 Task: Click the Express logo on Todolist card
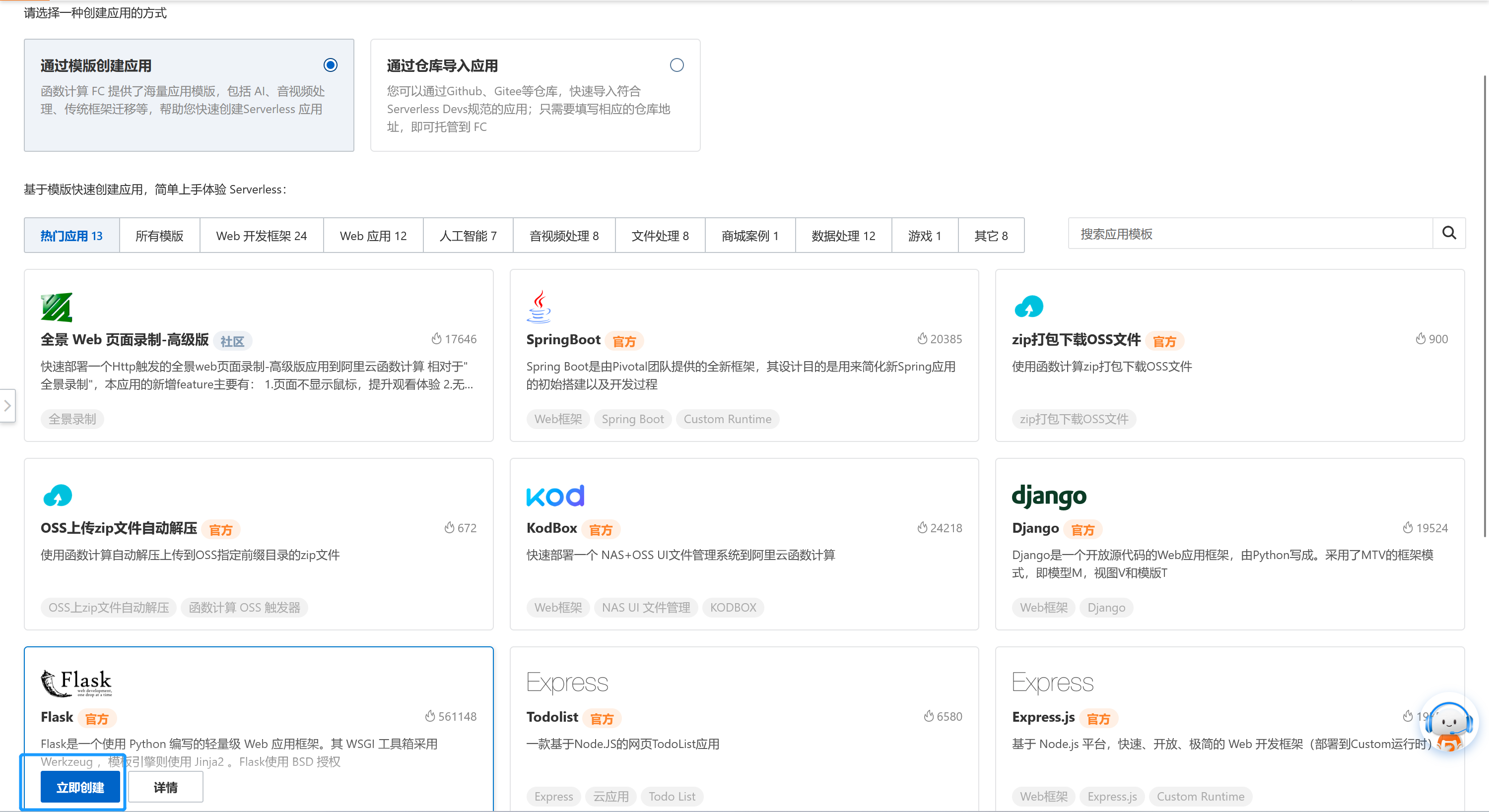tap(567, 682)
